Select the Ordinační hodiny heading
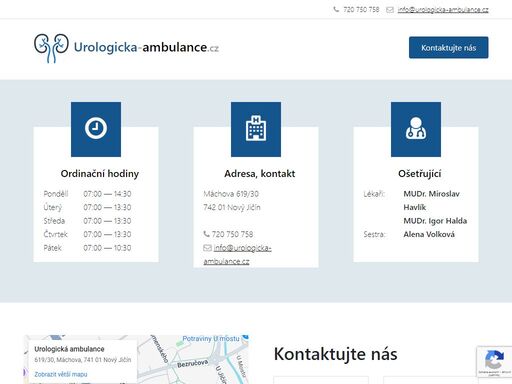The width and height of the screenshot is (512, 384). point(100,174)
